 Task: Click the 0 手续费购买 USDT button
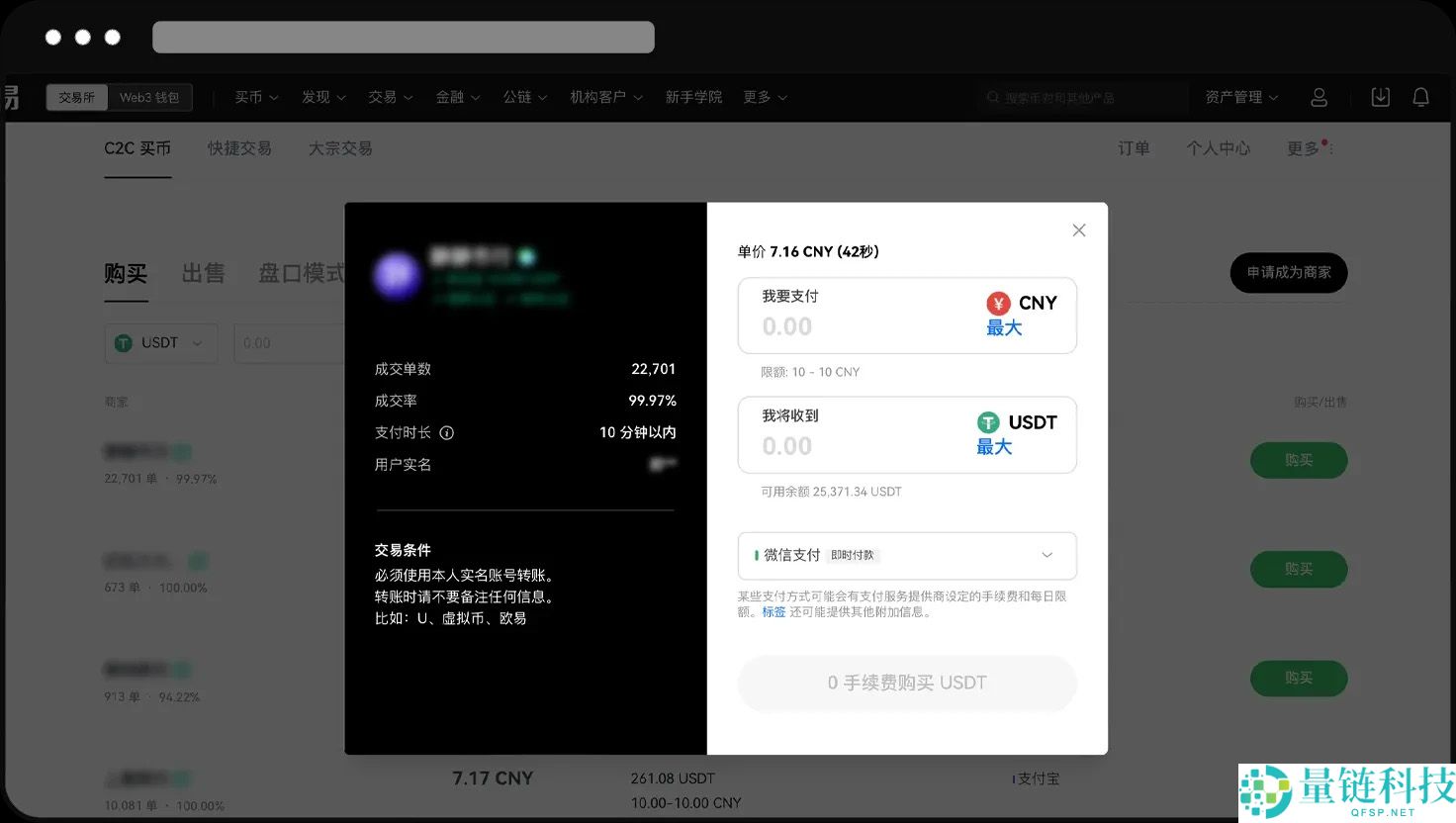tap(906, 683)
